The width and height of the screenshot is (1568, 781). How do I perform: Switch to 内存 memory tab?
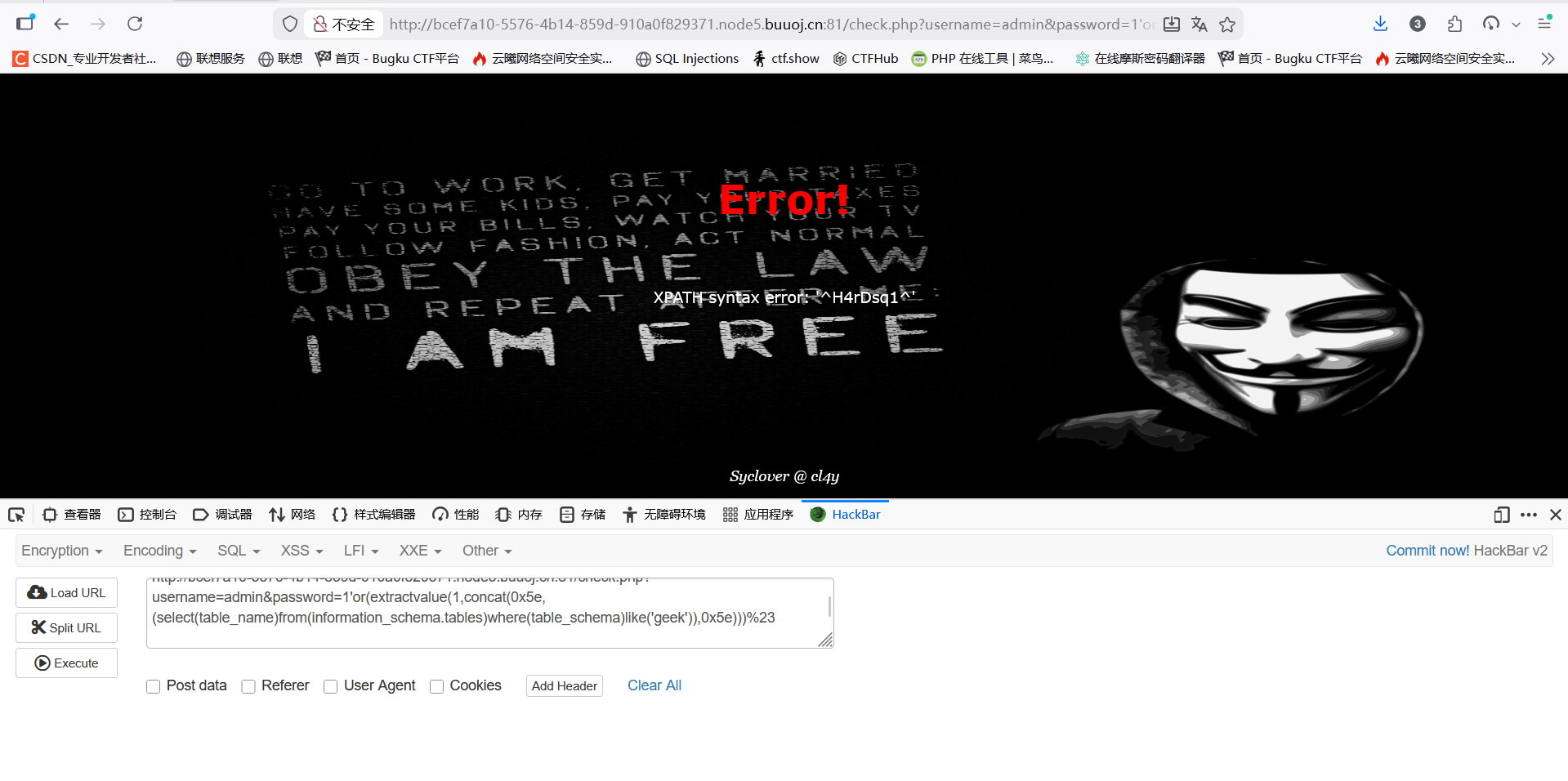[519, 515]
